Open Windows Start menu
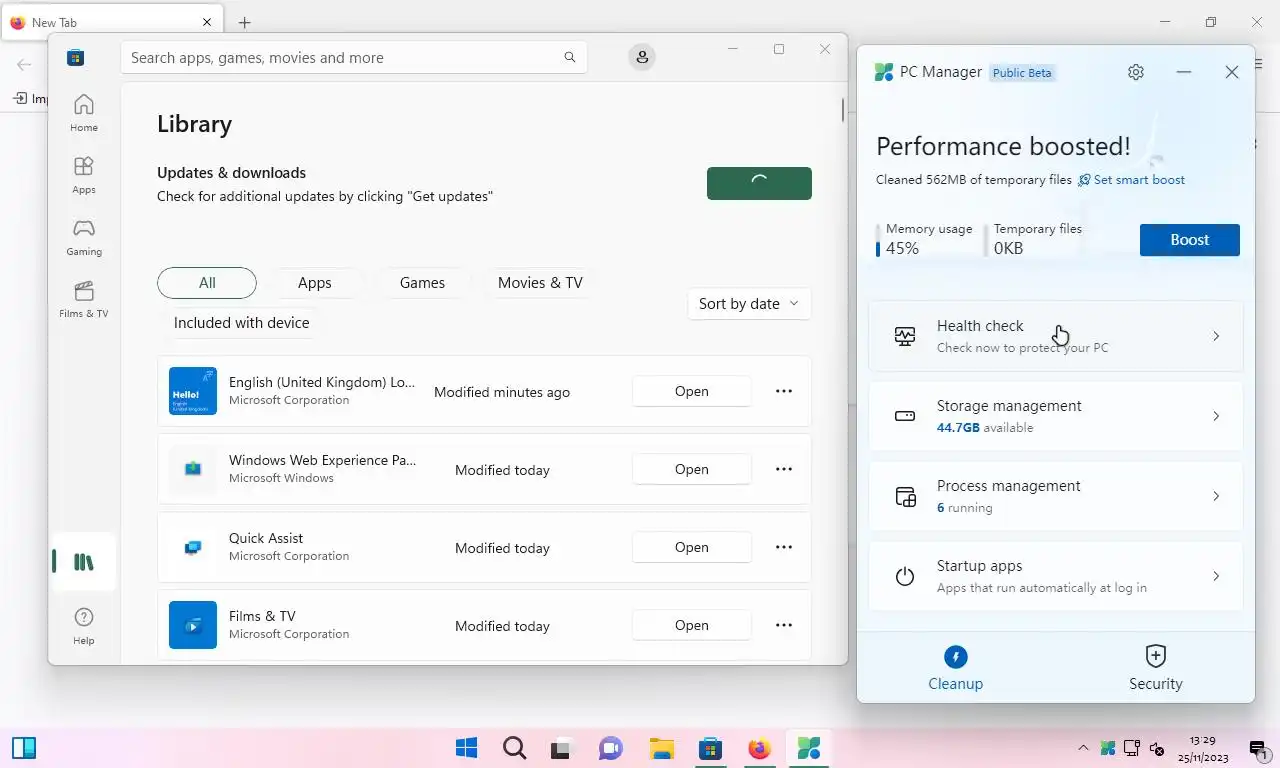This screenshot has height=768, width=1280. pos(466,748)
